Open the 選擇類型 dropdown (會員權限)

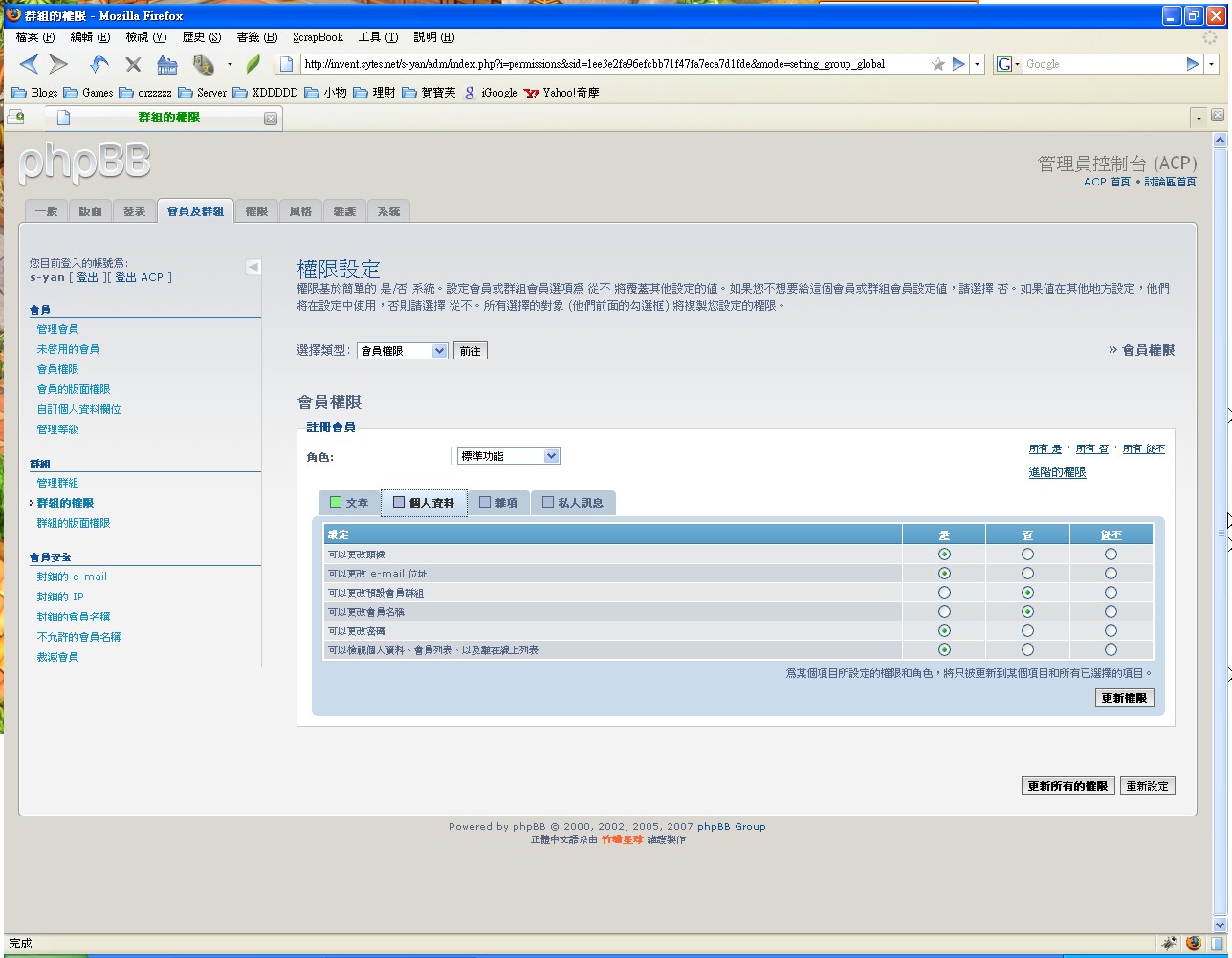pyautogui.click(x=402, y=351)
